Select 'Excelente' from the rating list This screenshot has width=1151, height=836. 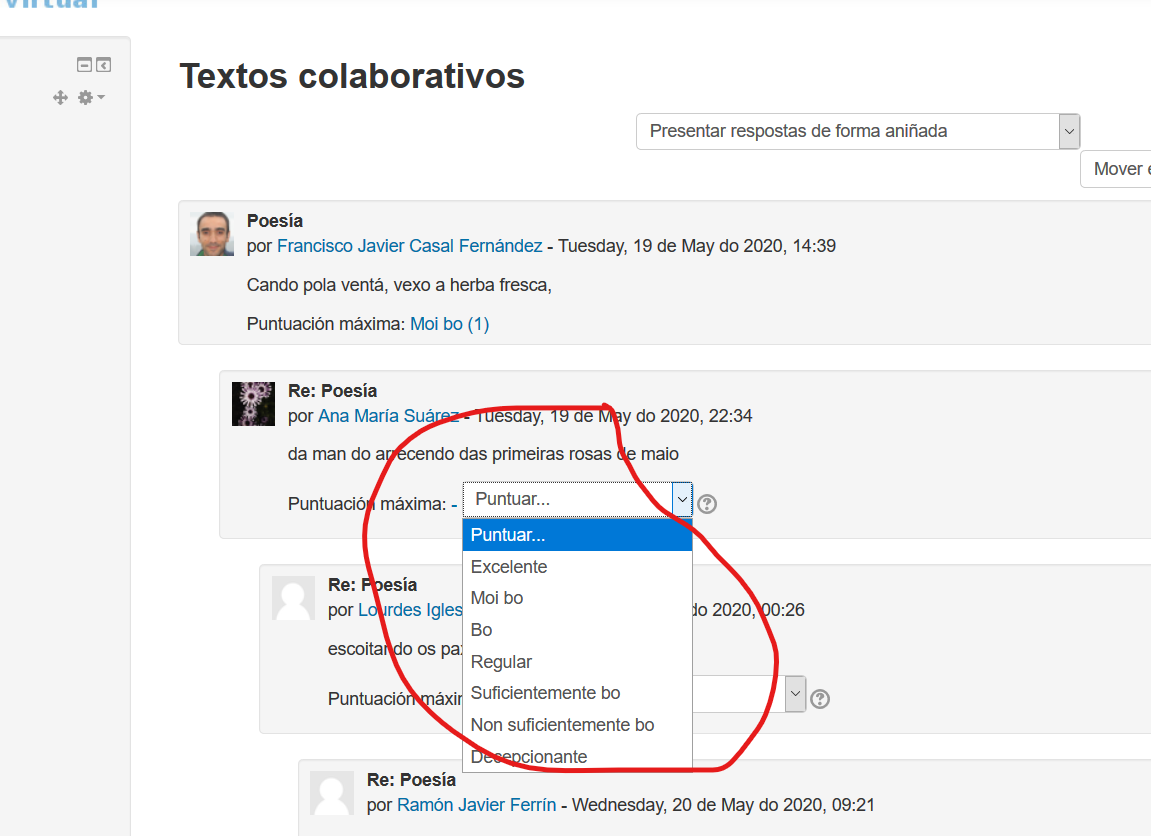[509, 567]
